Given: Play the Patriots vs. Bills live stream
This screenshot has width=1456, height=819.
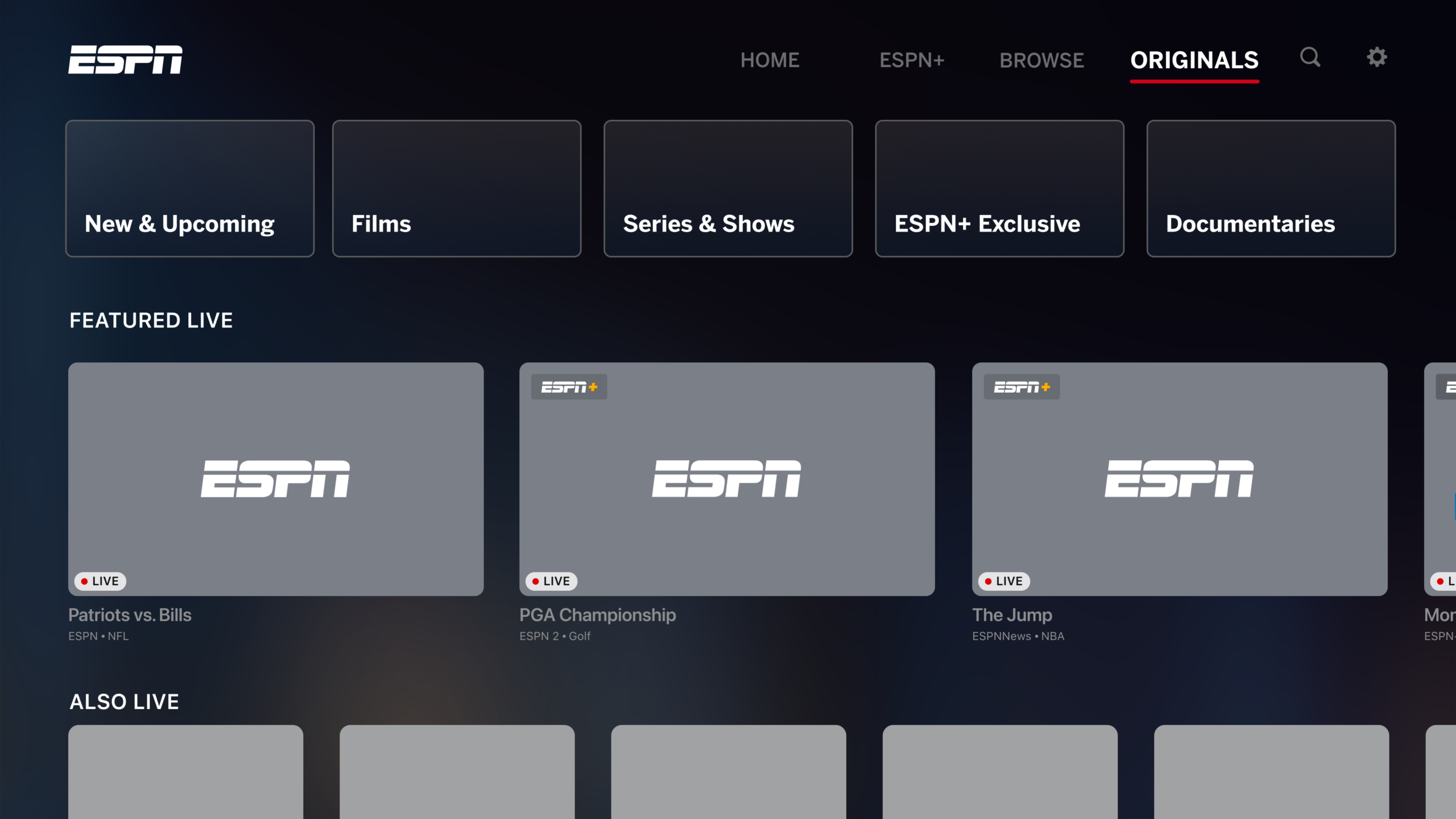Looking at the screenshot, I should (x=276, y=479).
